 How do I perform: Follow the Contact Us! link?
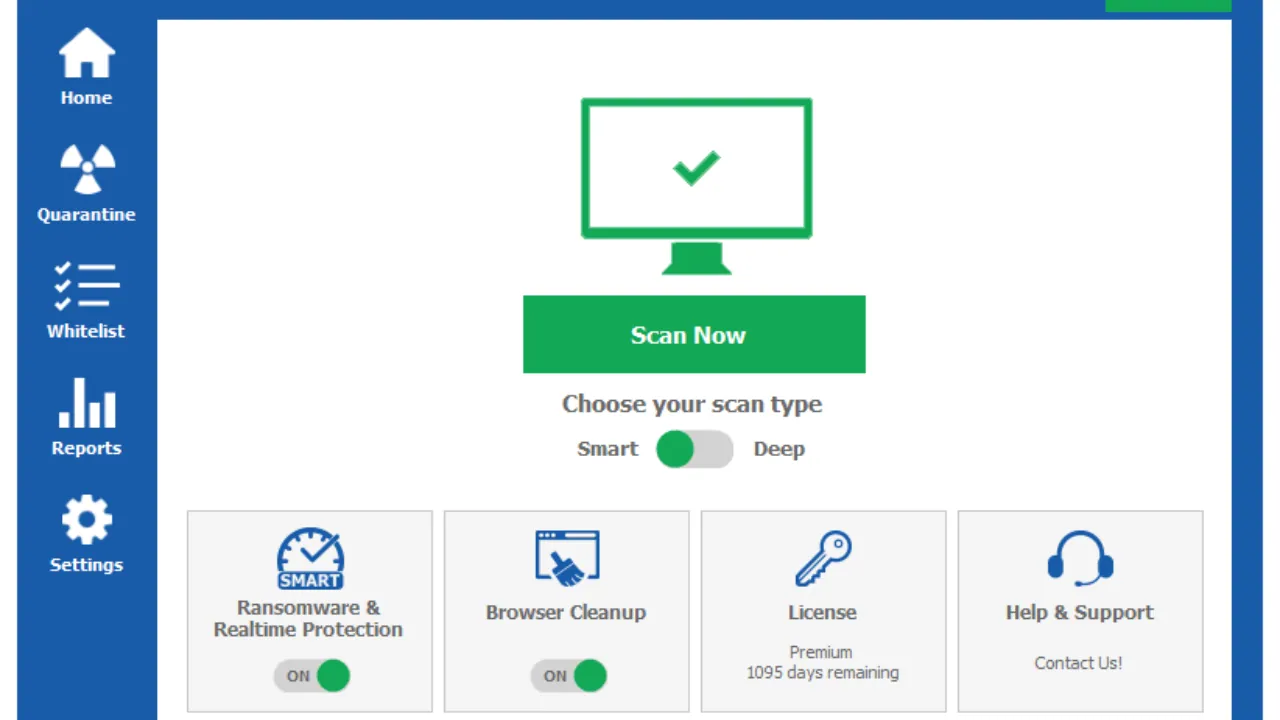(x=1078, y=663)
